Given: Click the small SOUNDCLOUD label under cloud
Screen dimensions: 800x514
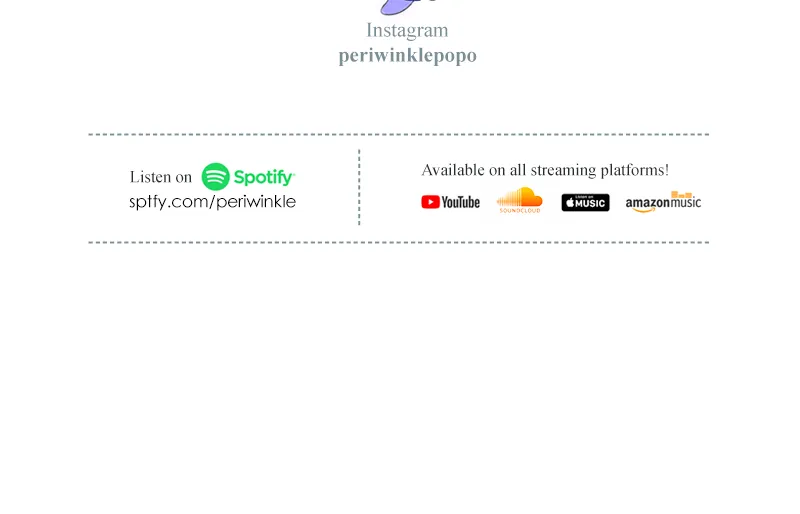Looking at the screenshot, I should point(520,210).
